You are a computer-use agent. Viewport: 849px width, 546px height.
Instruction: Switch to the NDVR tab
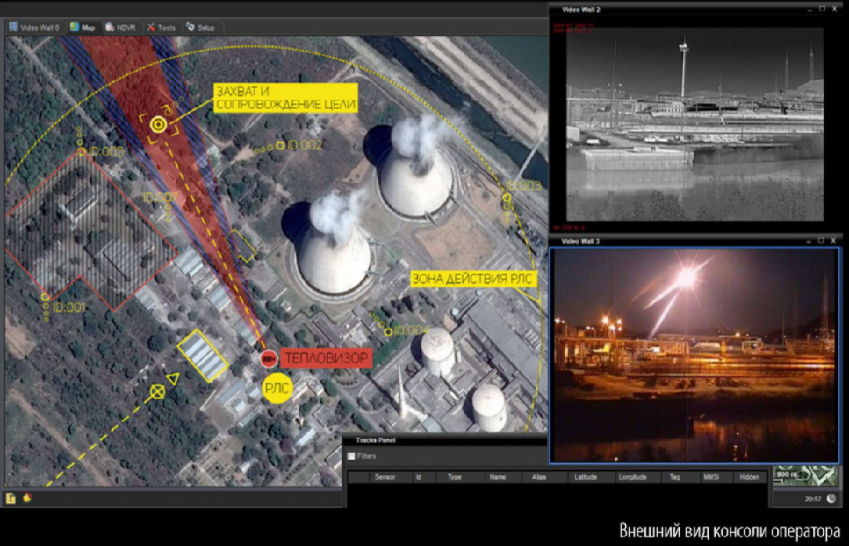(118, 27)
